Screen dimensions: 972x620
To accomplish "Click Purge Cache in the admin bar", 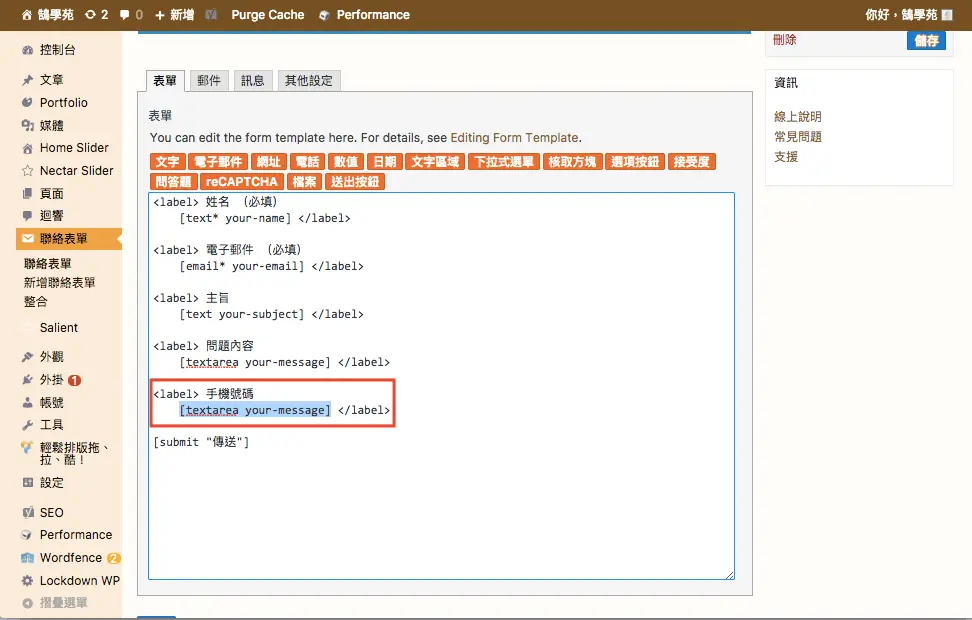I will point(268,15).
